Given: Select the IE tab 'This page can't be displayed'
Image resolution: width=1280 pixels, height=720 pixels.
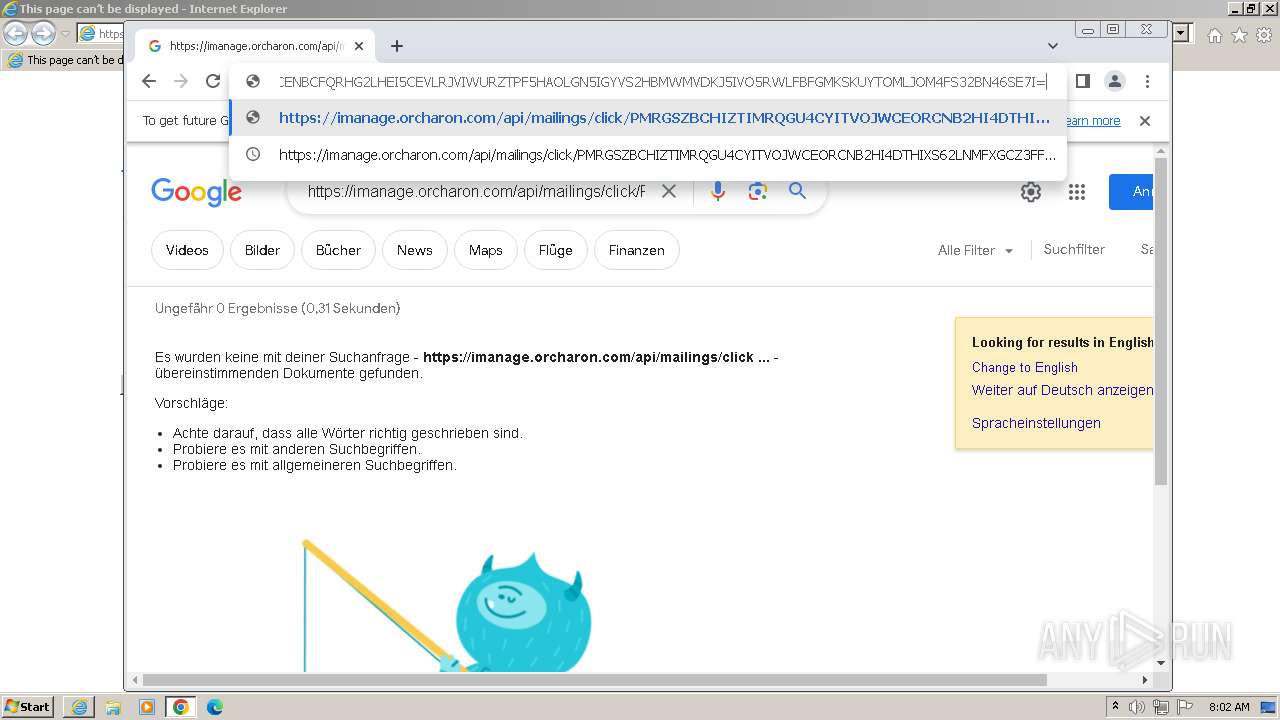Looking at the screenshot, I should pyautogui.click(x=65, y=60).
